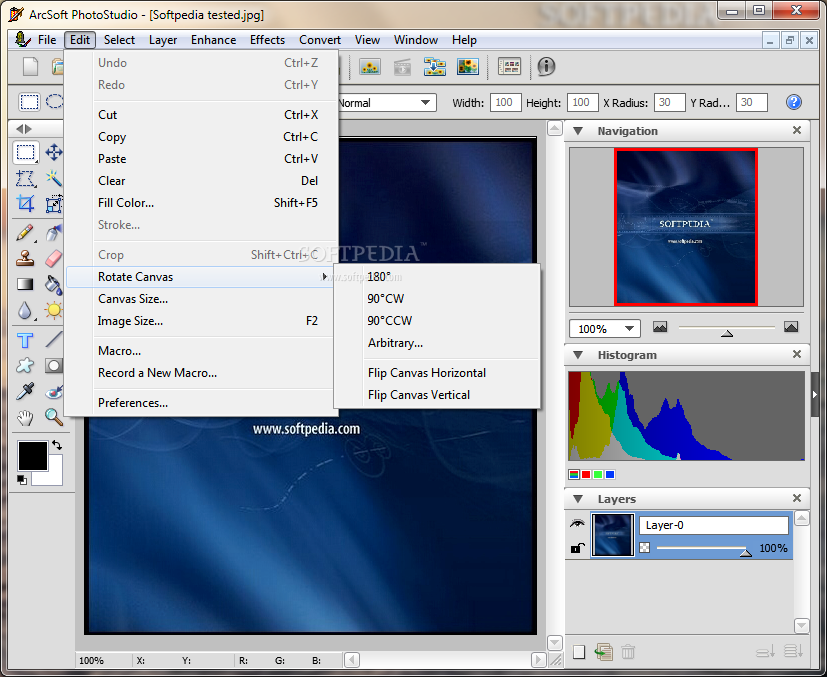Click the info toolbar icon
Viewport: 827px width, 677px height.
coord(546,66)
